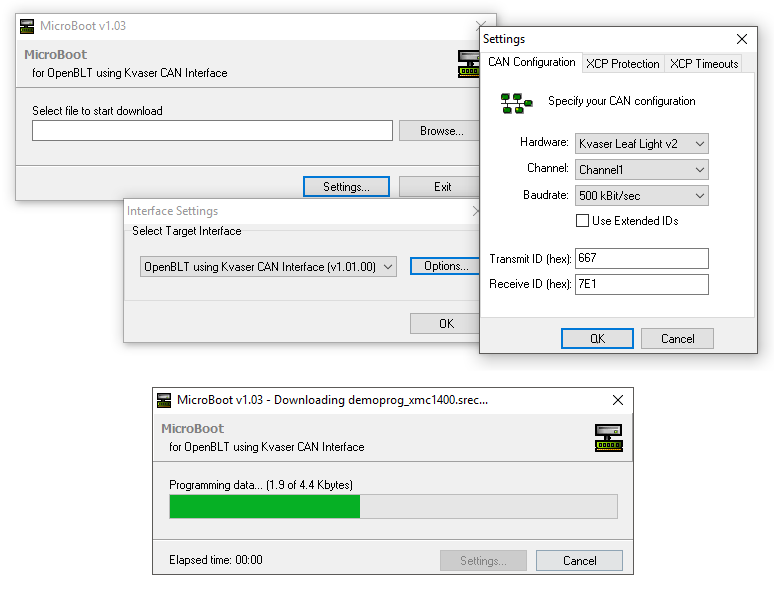Image resolution: width=774 pixels, height=600 pixels.
Task: Click the 'Programming data... (1.9 of 4.4 Kbytes)' label
Action: point(261,485)
